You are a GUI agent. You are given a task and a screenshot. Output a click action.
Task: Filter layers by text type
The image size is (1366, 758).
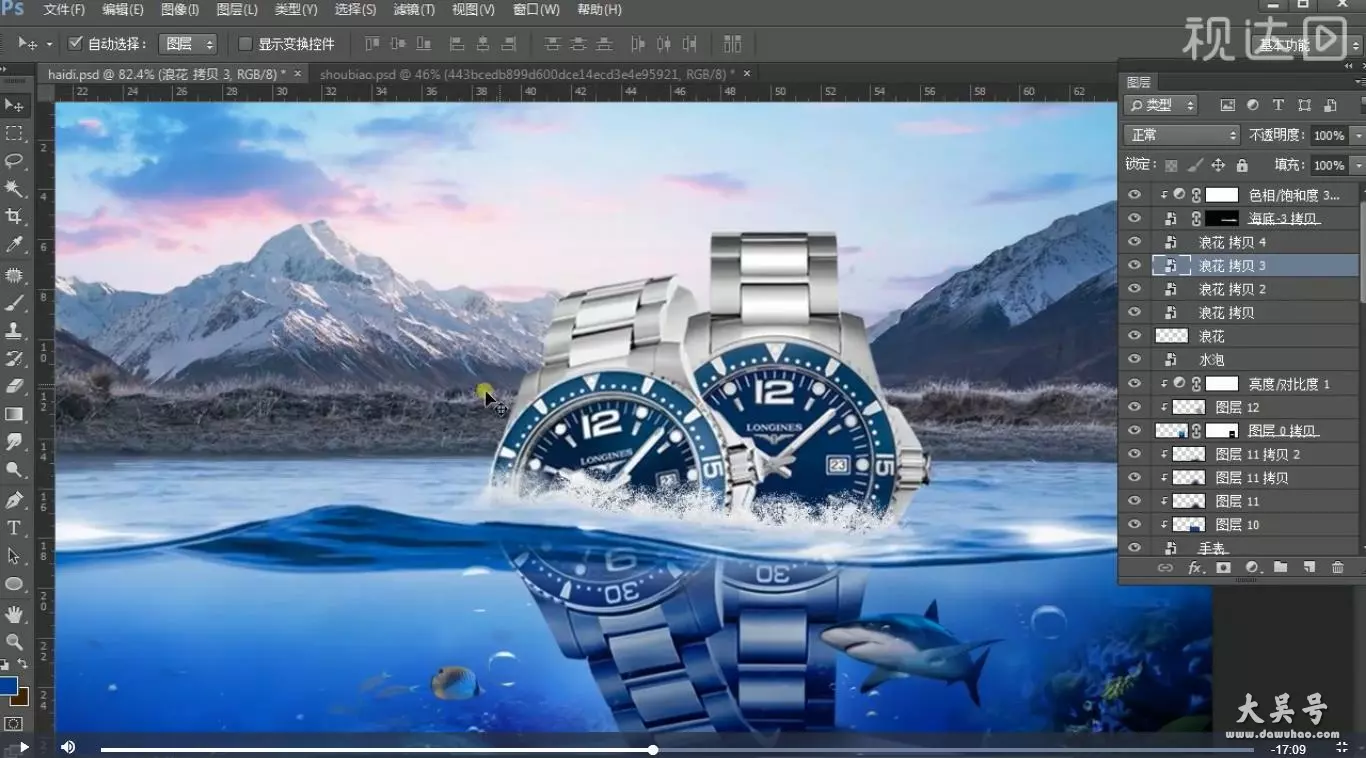(1278, 105)
